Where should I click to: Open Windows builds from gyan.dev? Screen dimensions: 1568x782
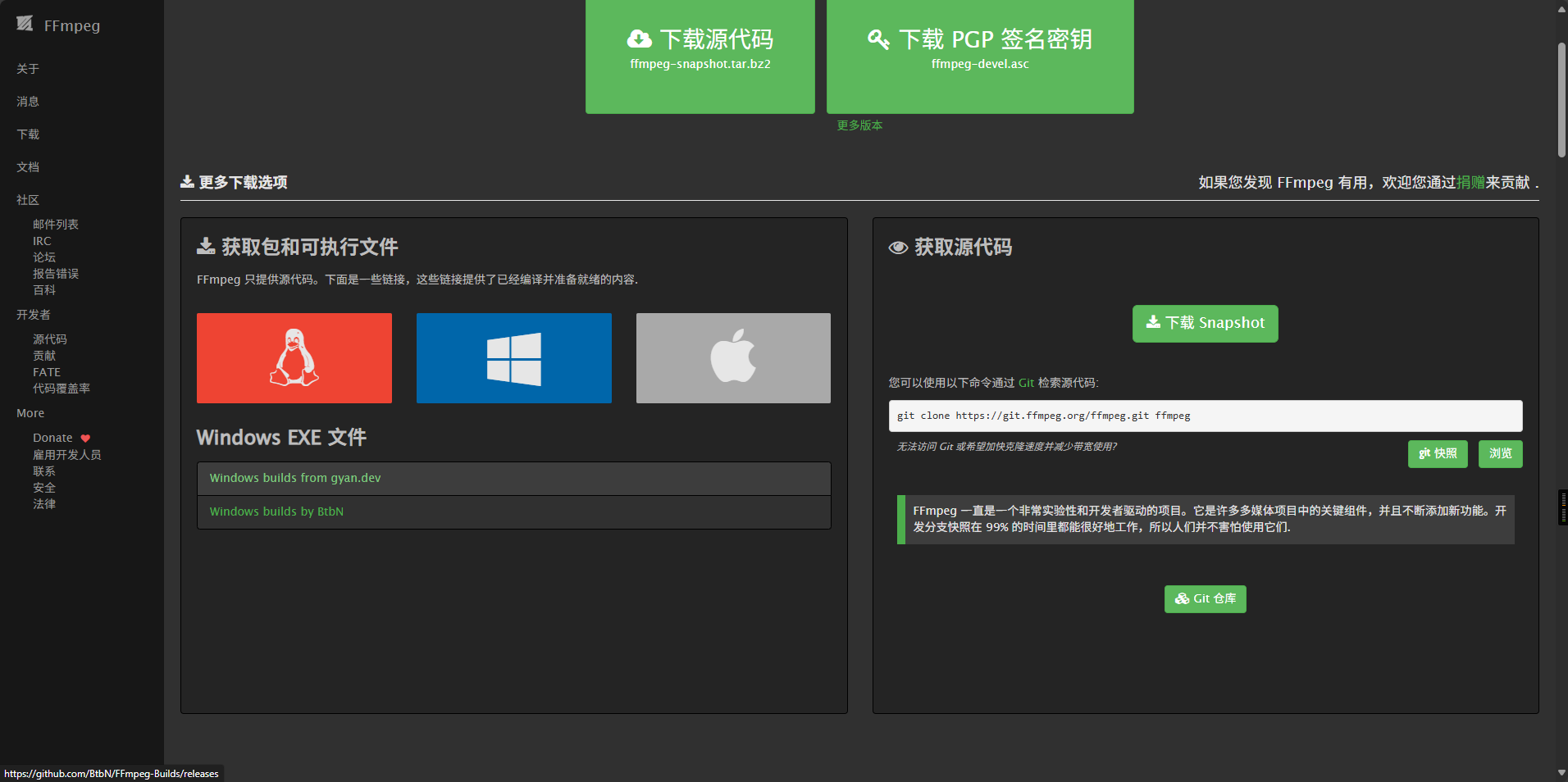(514, 479)
